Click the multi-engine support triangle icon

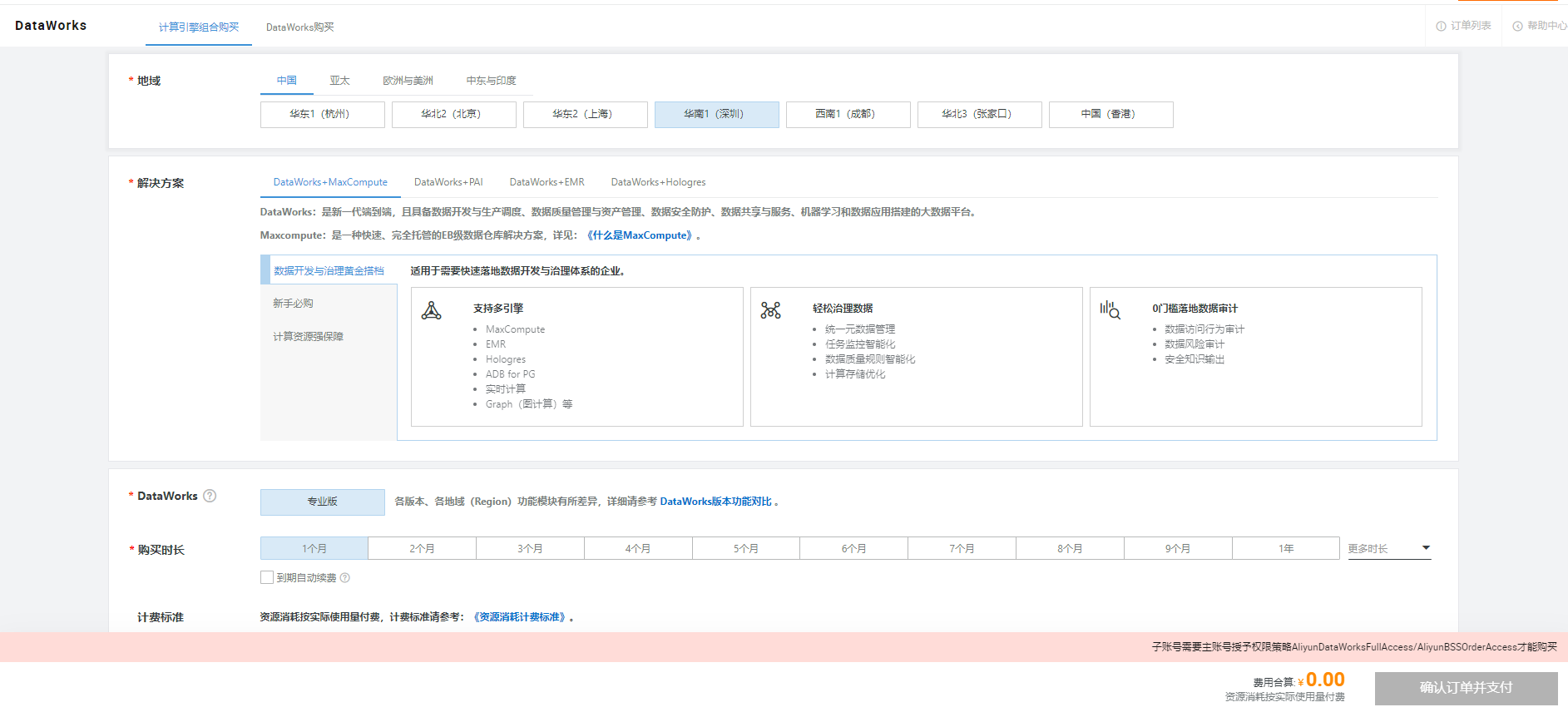click(431, 311)
